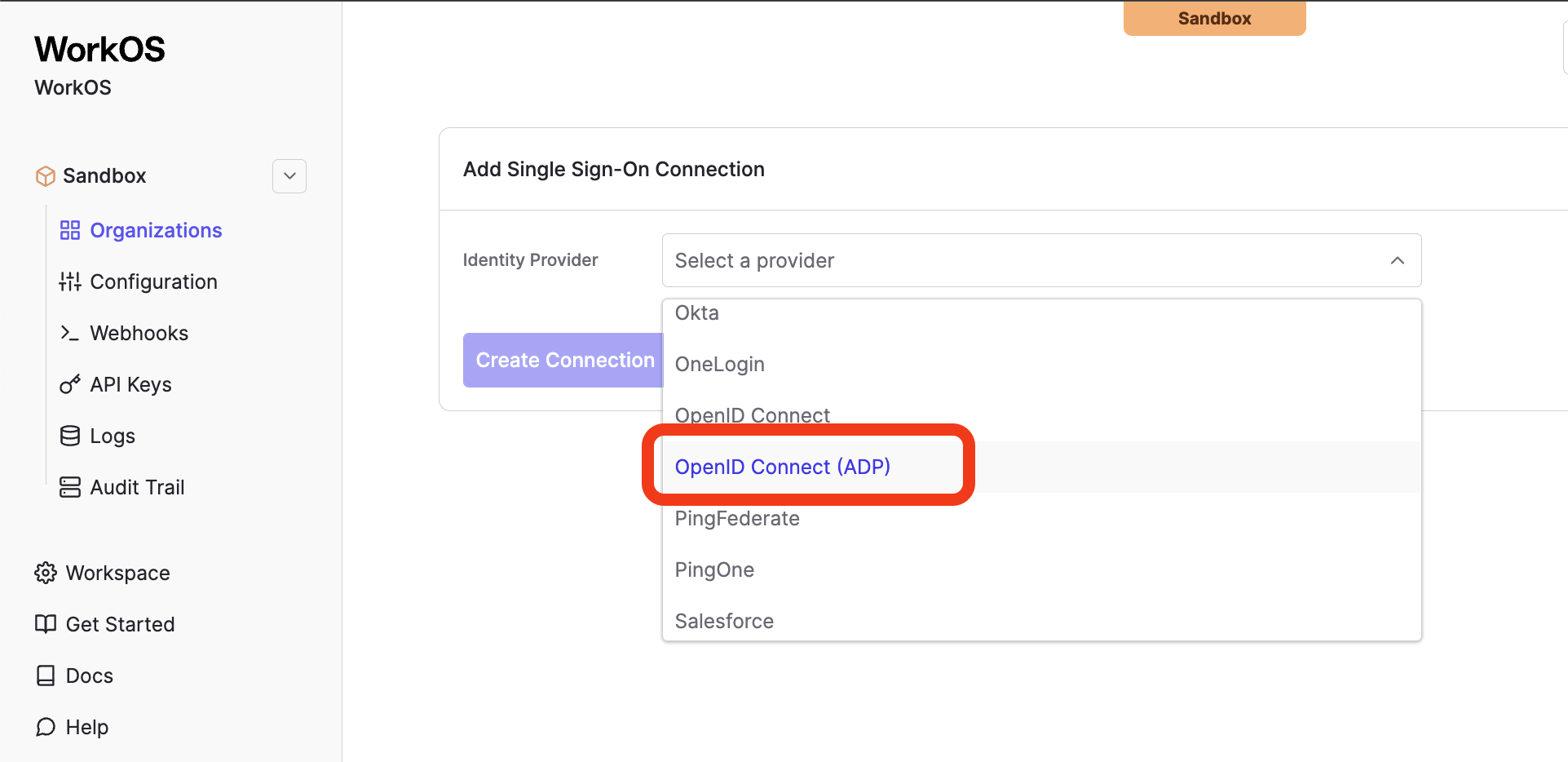Open the Docs sidebar link
Viewport: 1568px width, 762px height.
[x=89, y=676]
